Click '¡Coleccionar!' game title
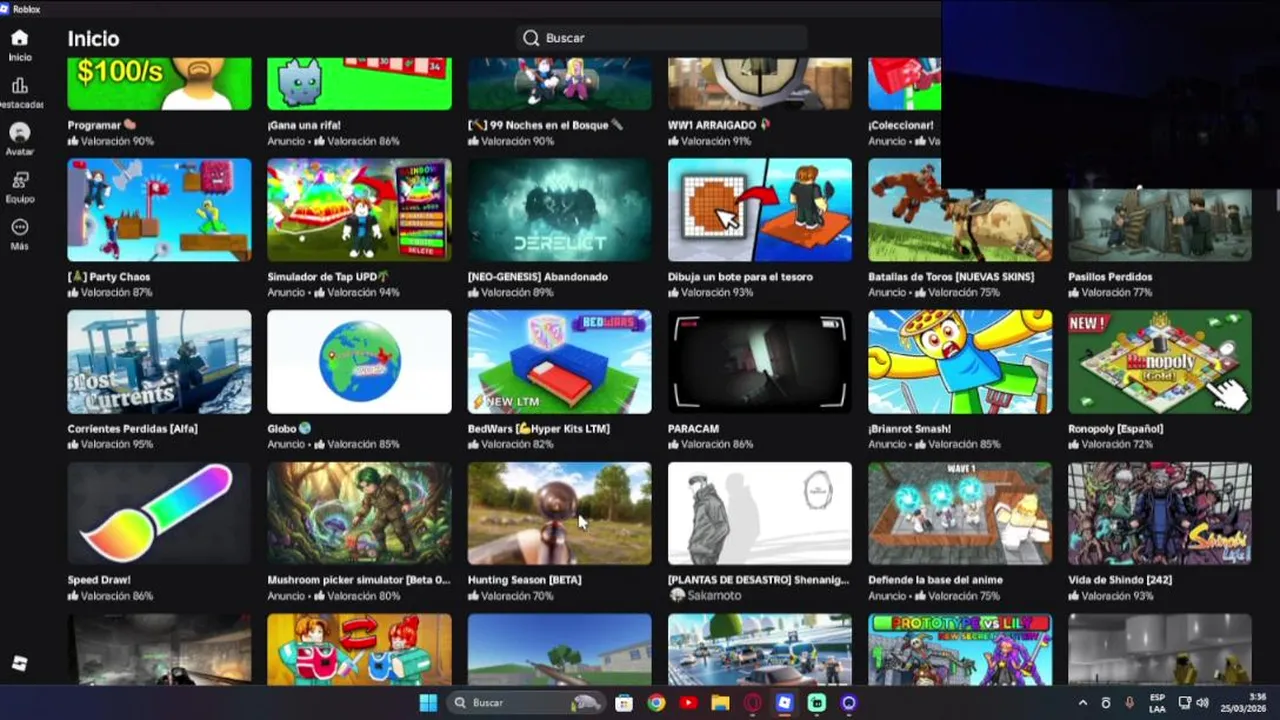This screenshot has width=1280, height=720. coord(901,125)
